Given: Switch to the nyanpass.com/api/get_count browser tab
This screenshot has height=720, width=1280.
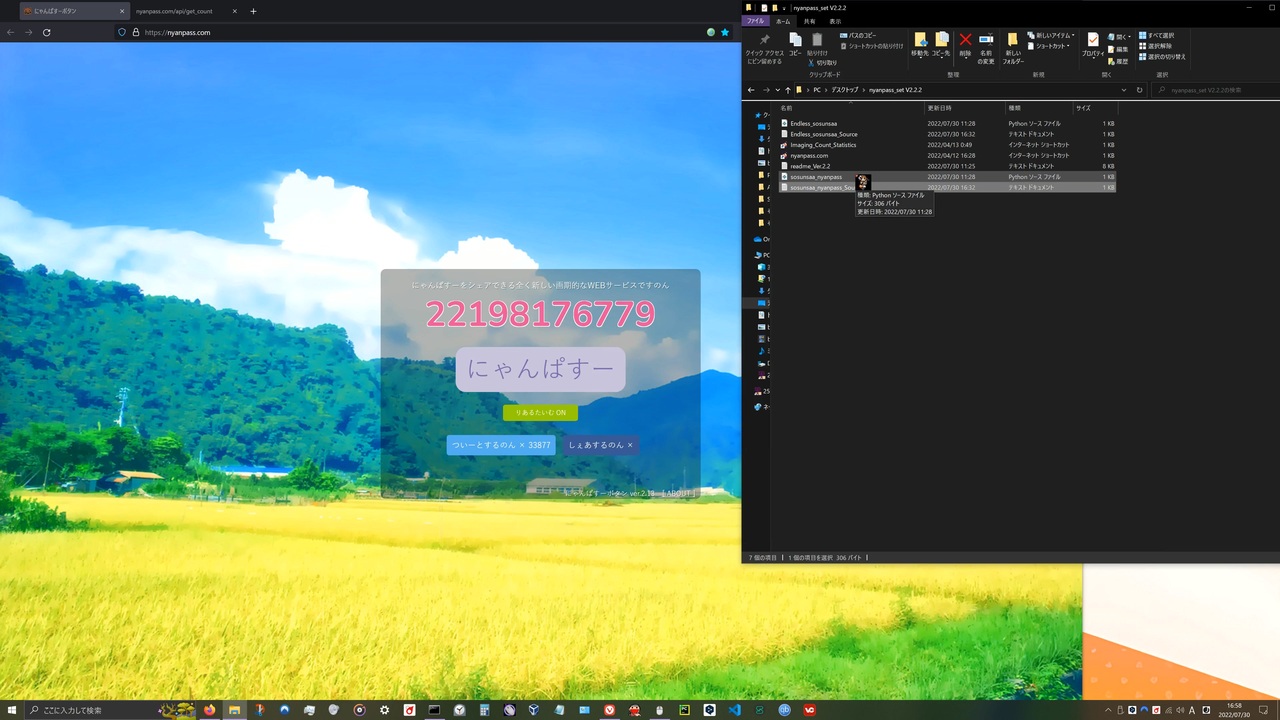Looking at the screenshot, I should click(173, 11).
